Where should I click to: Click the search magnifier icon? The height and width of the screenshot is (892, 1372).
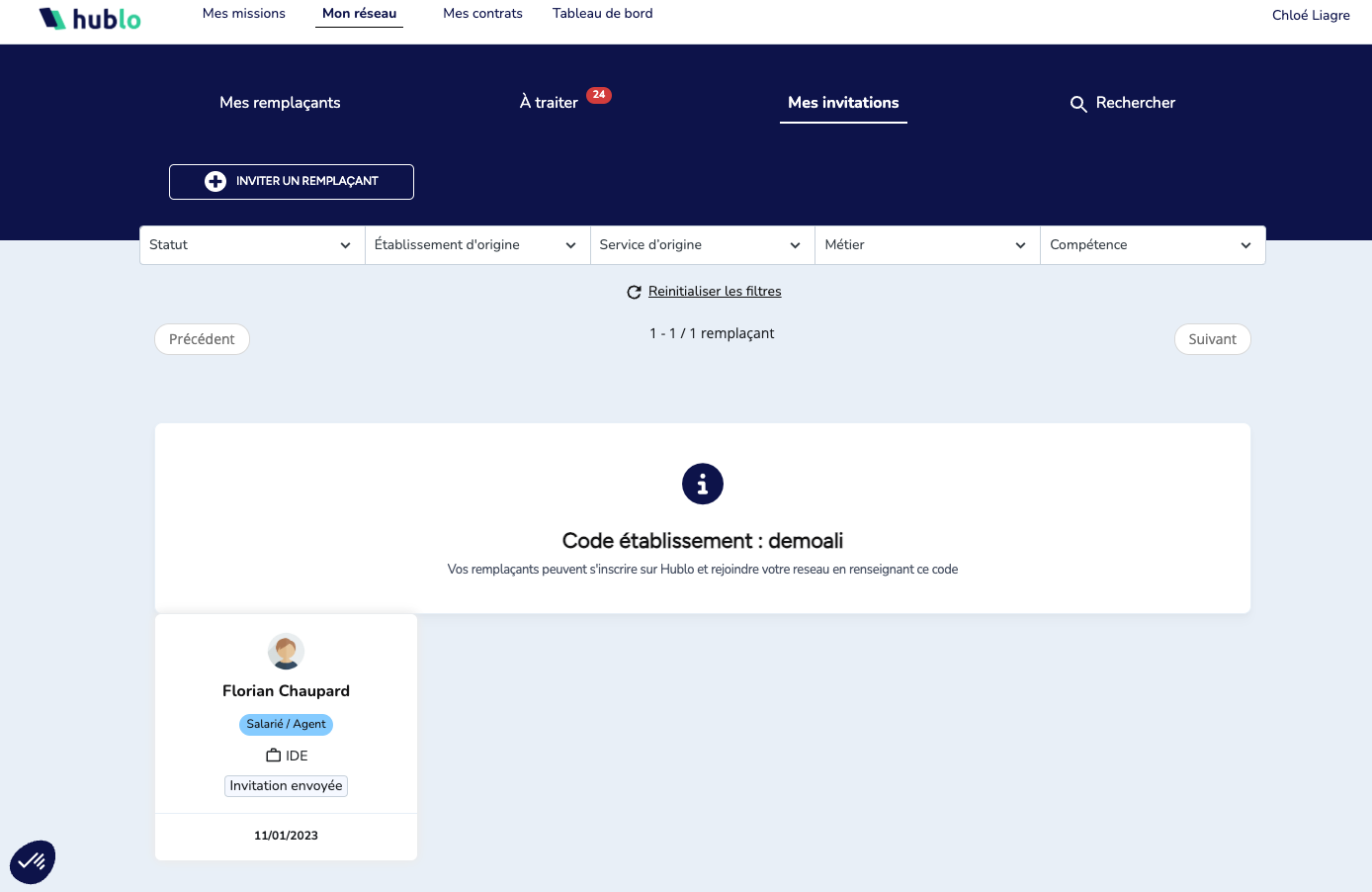[x=1078, y=104]
